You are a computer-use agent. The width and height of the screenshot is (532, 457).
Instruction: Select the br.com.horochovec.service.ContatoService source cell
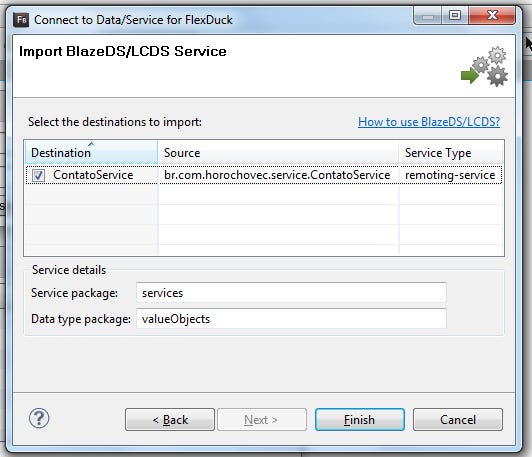coord(277,175)
